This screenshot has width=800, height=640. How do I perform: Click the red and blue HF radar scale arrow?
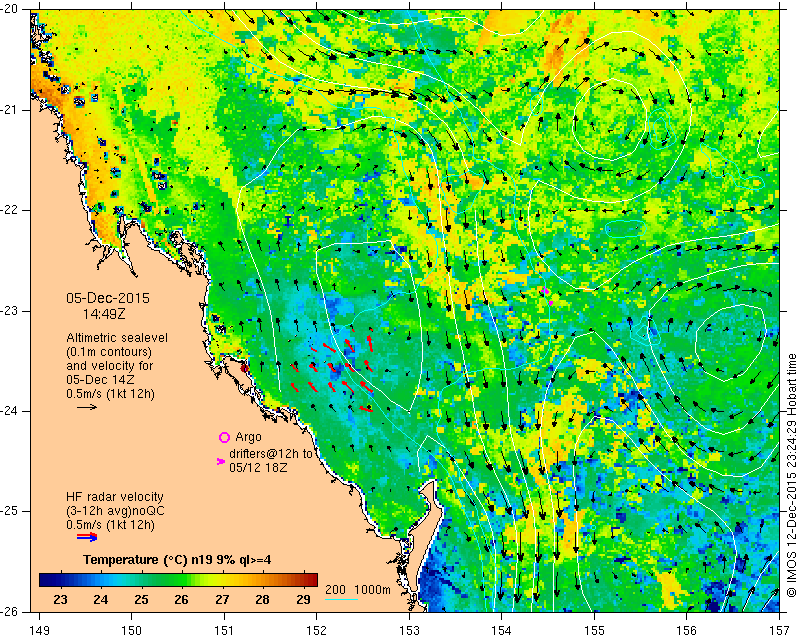[87, 537]
